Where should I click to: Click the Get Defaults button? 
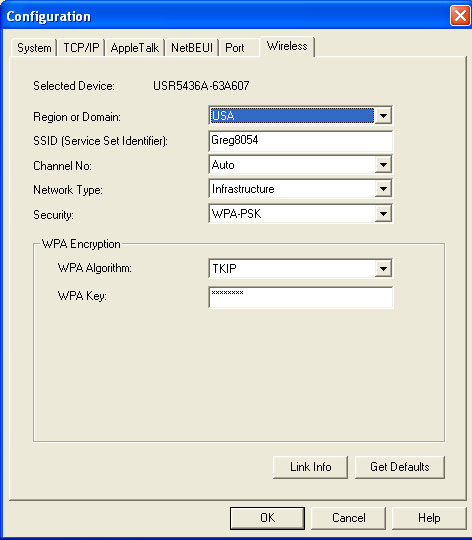400,467
